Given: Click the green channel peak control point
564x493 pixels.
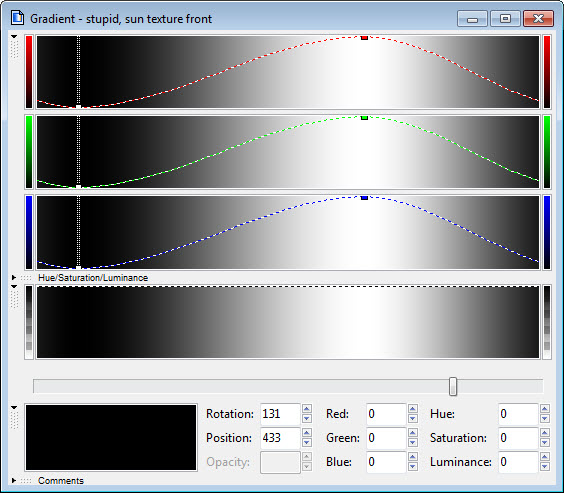Looking at the screenshot, I should point(364,118).
